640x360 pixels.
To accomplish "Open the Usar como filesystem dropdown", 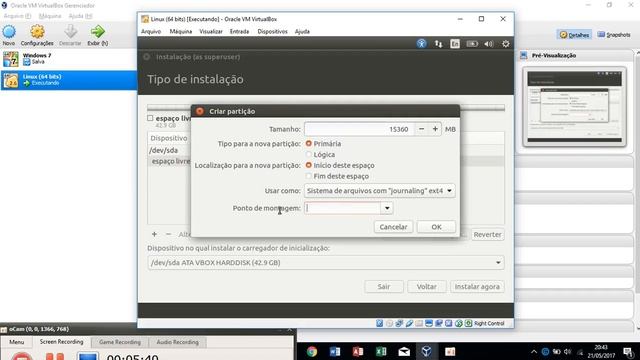I will 380,191.
